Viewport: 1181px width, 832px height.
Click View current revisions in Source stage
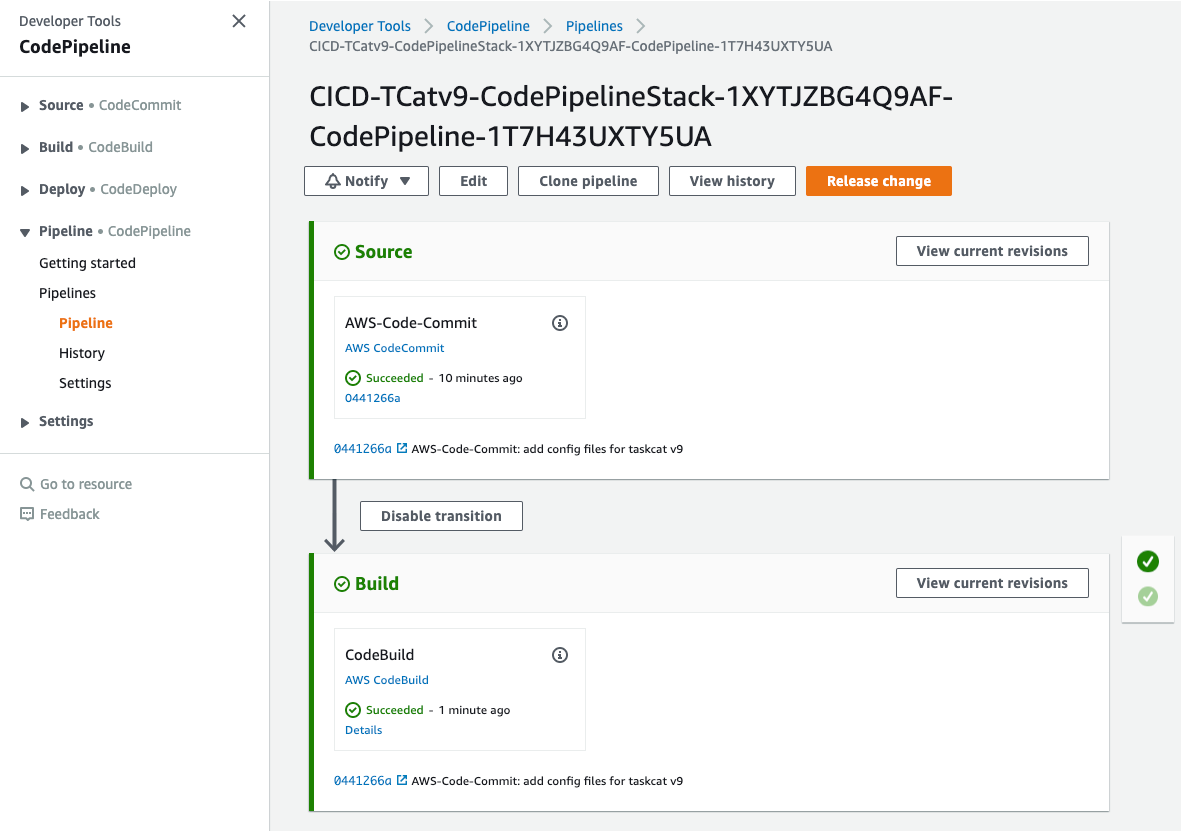coord(992,251)
